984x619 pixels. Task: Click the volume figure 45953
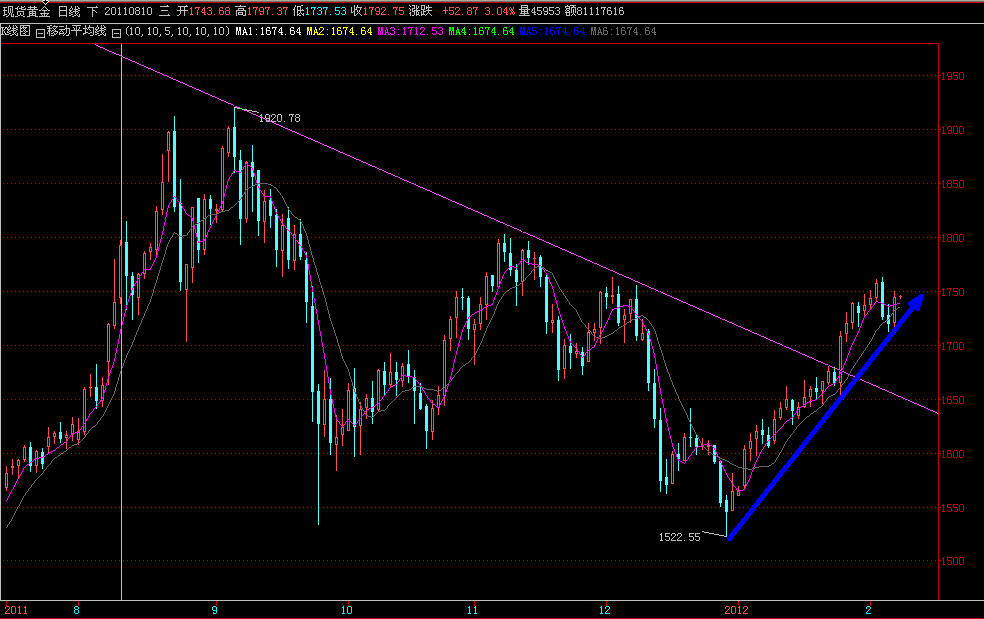[x=545, y=11]
